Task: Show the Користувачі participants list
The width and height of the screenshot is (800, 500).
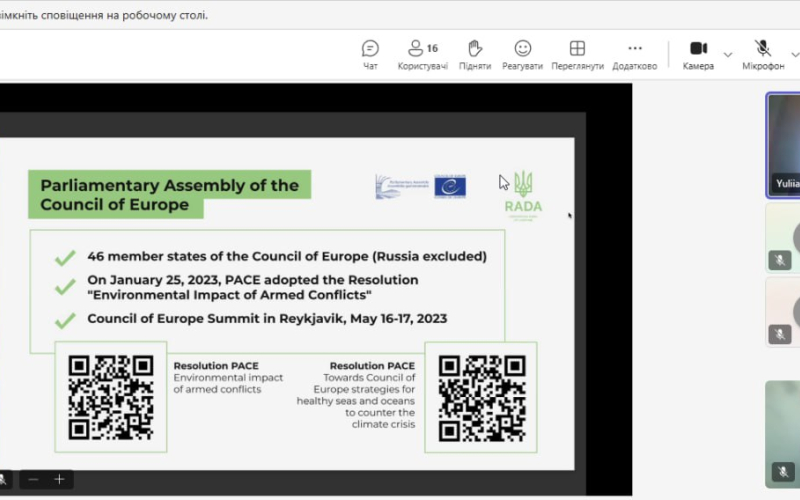Action: click(x=422, y=55)
